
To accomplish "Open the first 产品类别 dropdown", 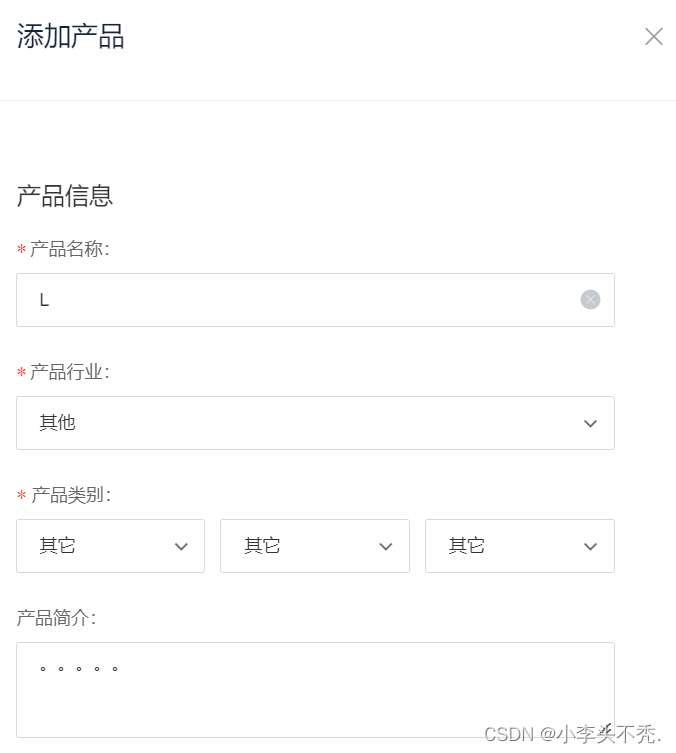I will point(110,546).
